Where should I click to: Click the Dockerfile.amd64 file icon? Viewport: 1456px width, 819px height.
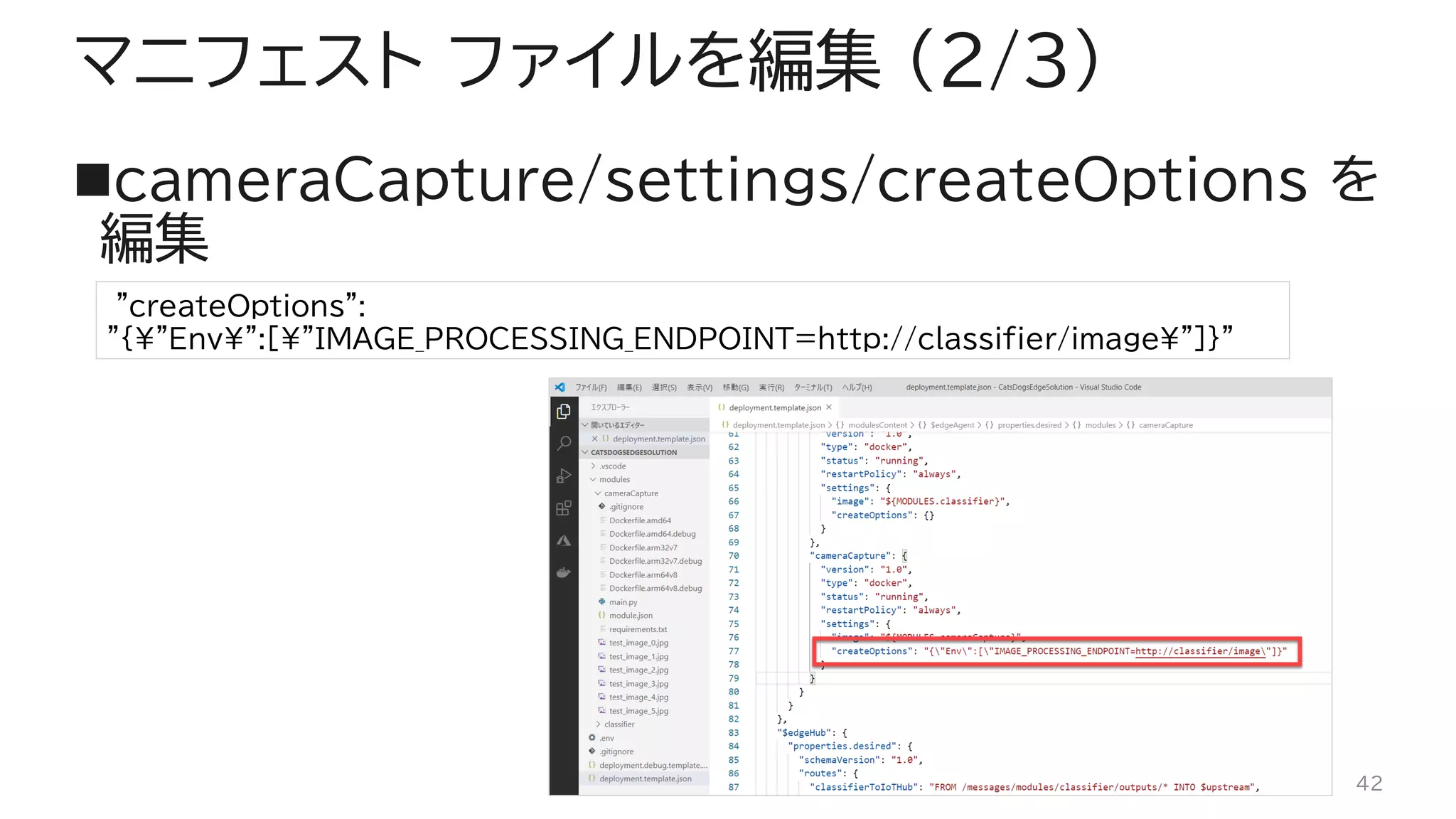point(602,520)
